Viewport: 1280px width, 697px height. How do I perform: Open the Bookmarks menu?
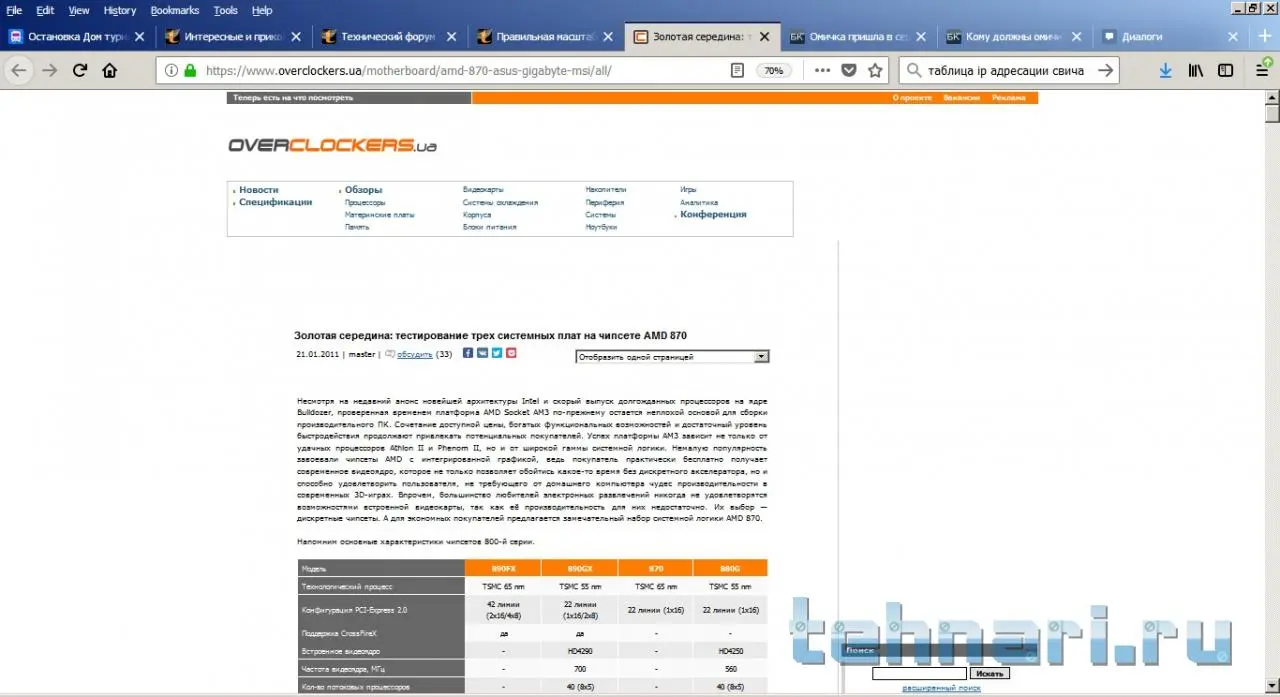tap(175, 10)
